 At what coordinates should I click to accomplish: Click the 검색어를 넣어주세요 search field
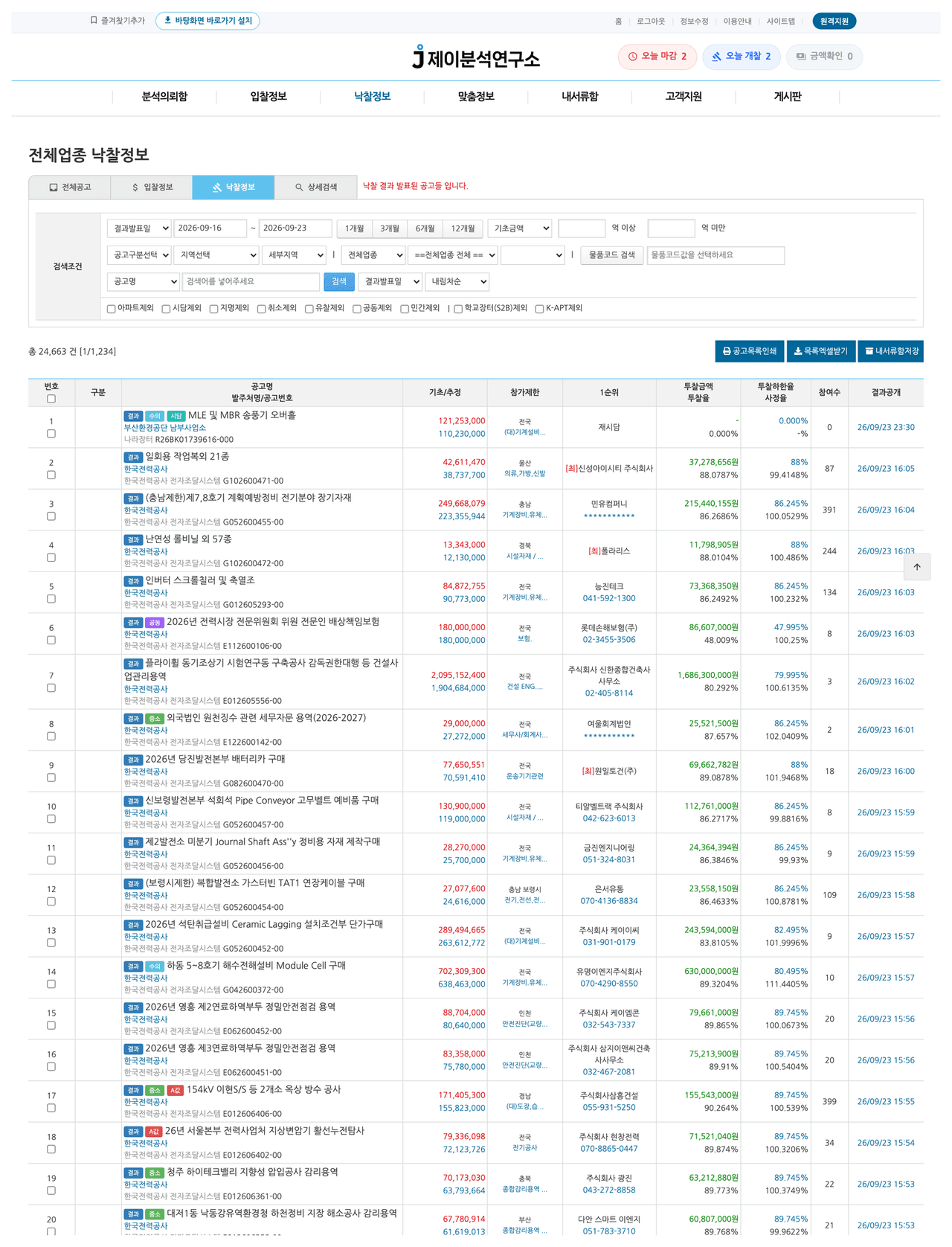[x=251, y=282]
